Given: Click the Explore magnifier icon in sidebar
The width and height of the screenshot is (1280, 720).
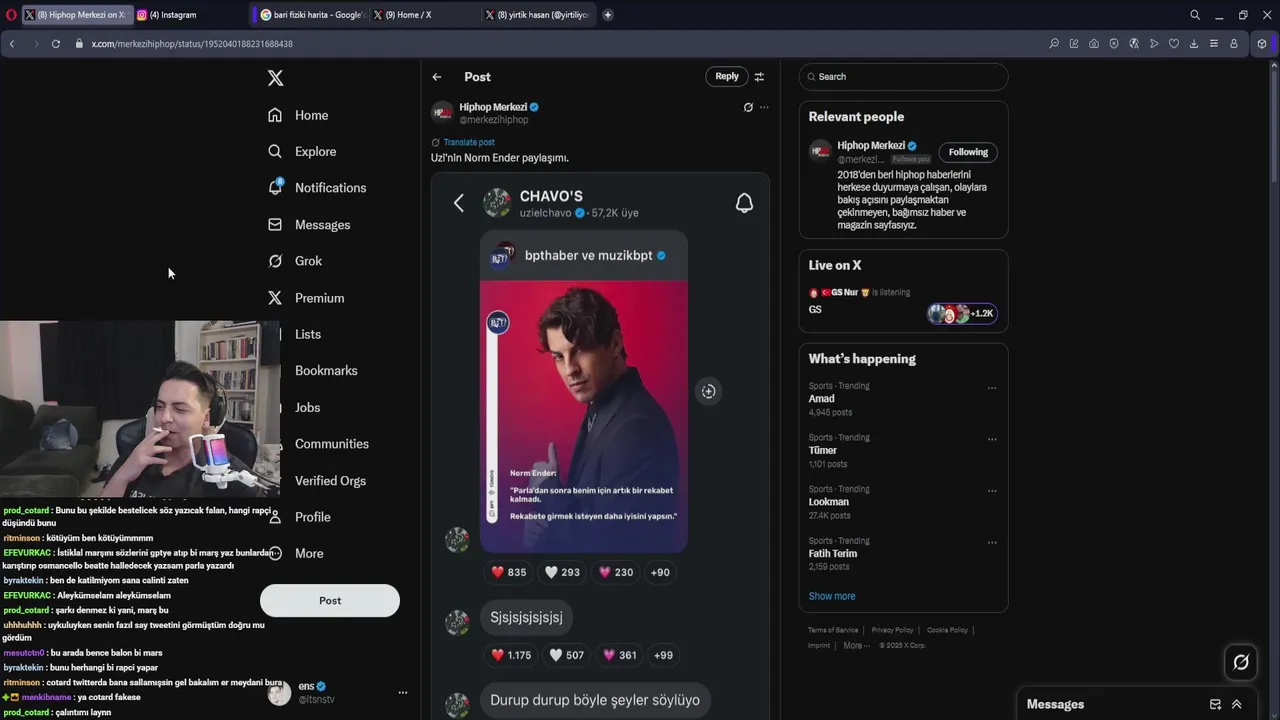Looking at the screenshot, I should pos(275,151).
